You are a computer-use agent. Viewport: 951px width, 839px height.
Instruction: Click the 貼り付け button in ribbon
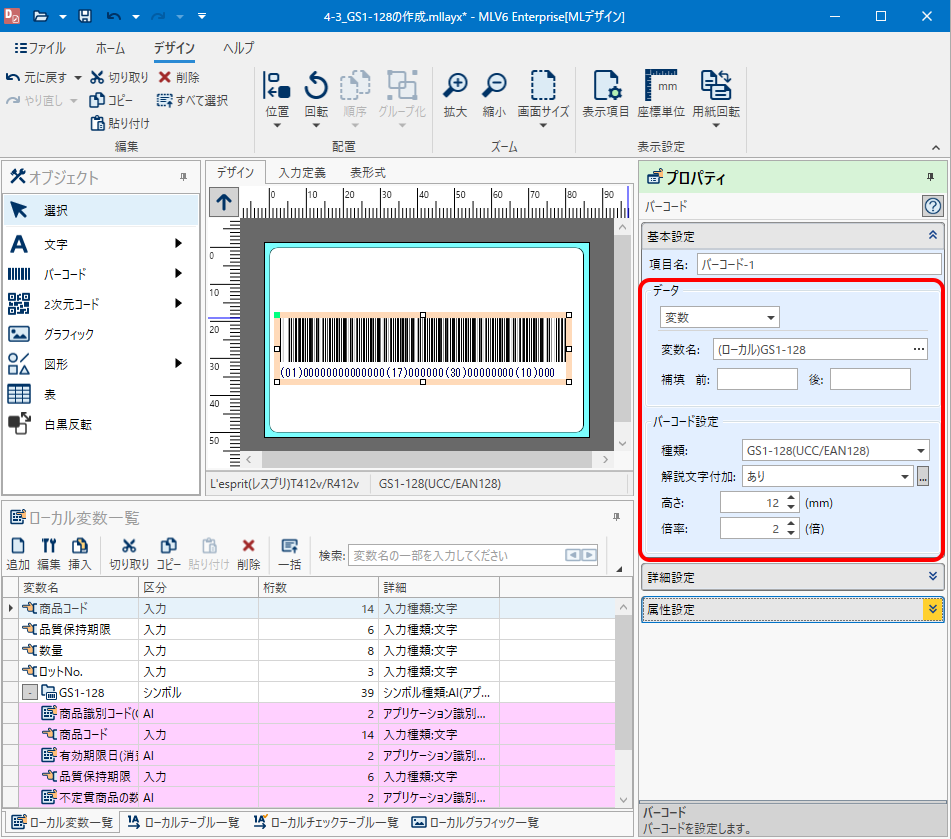(x=119, y=123)
